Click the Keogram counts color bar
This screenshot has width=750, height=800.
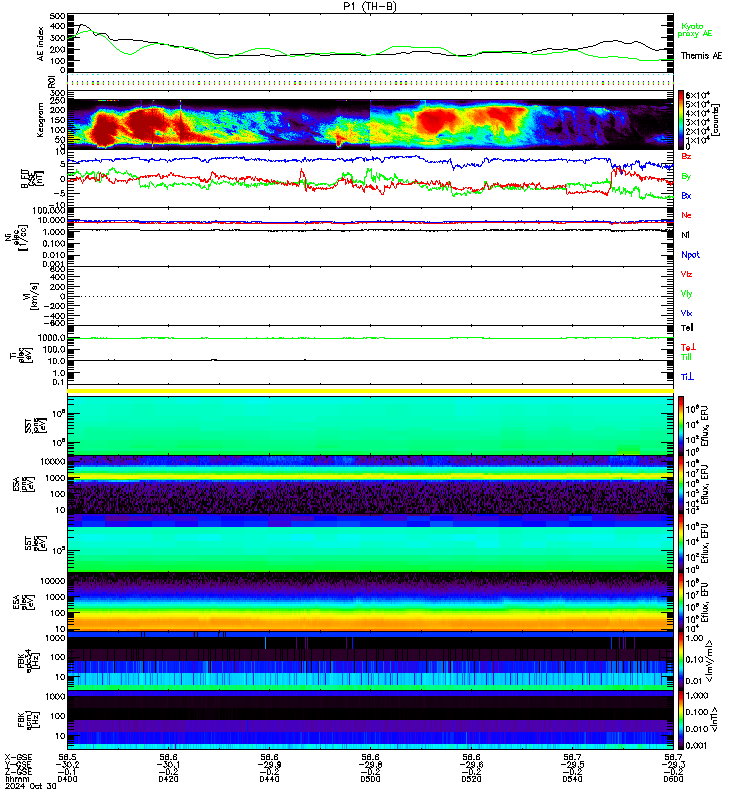click(x=681, y=120)
